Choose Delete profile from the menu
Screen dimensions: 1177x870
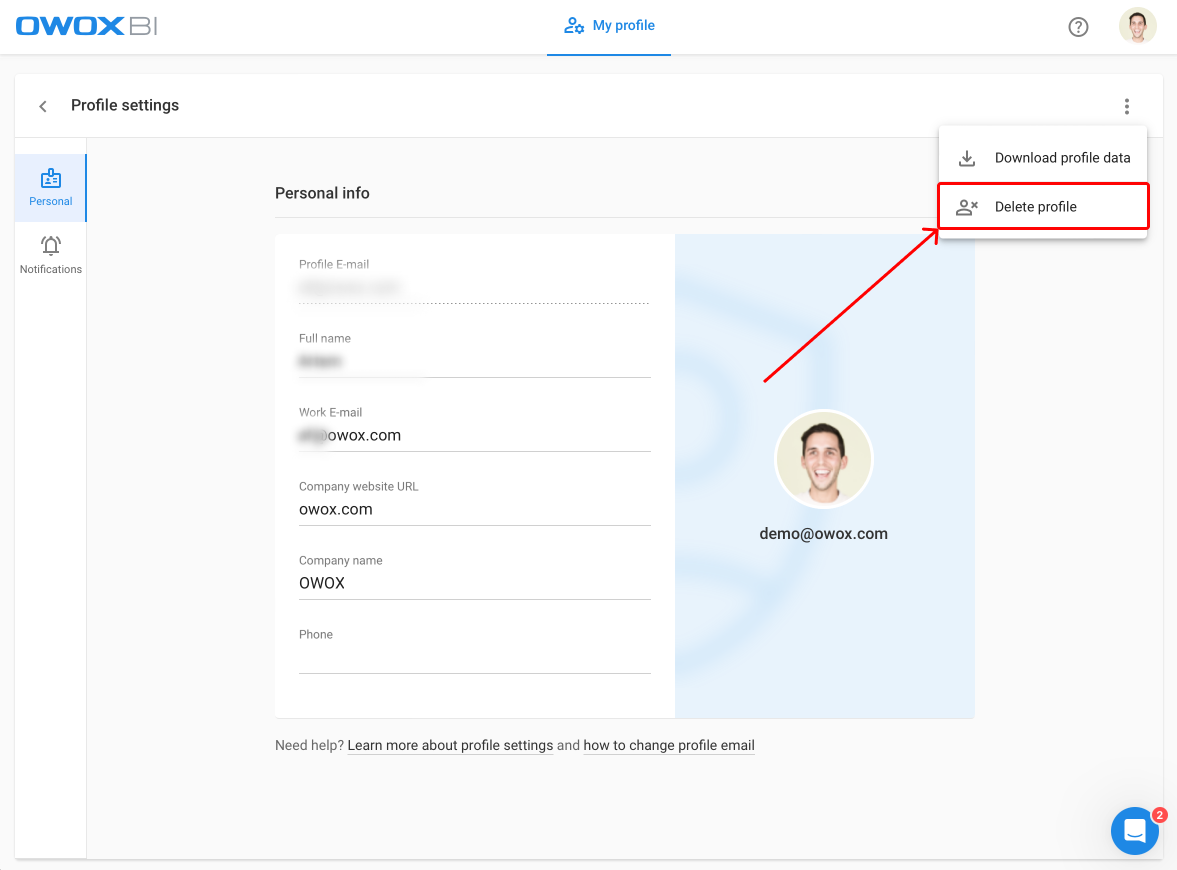pyautogui.click(x=1043, y=206)
